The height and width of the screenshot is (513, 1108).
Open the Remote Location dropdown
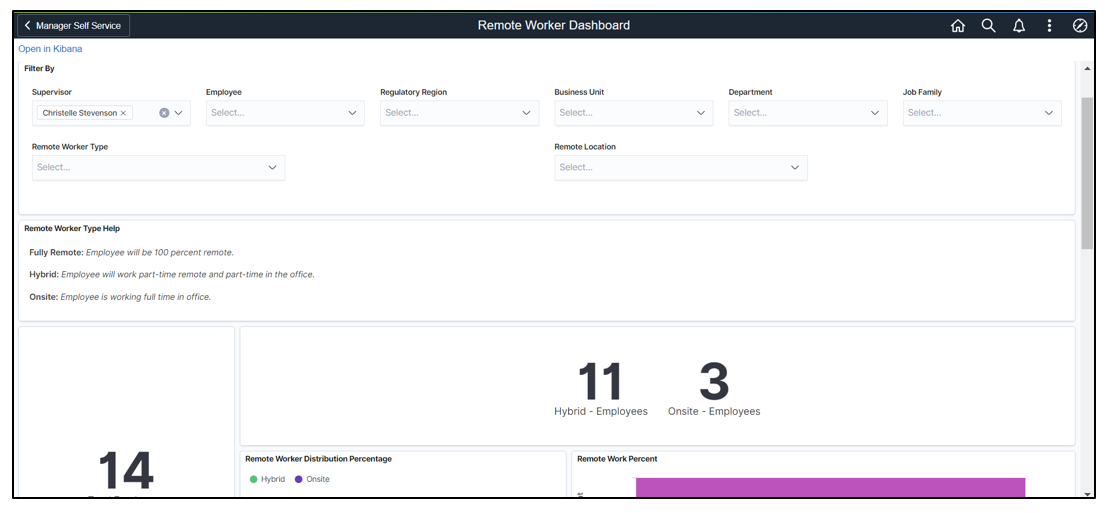coord(680,167)
